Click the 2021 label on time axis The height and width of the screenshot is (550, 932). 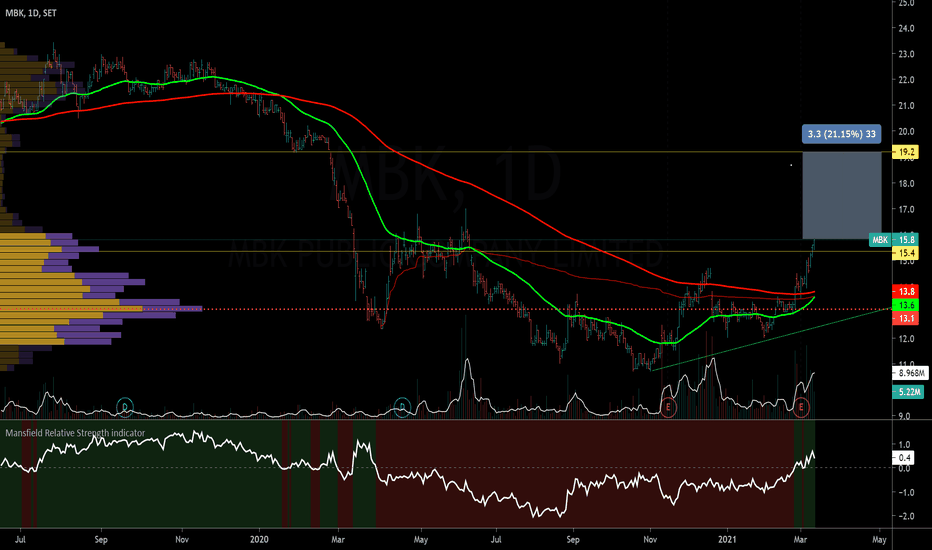pos(728,539)
